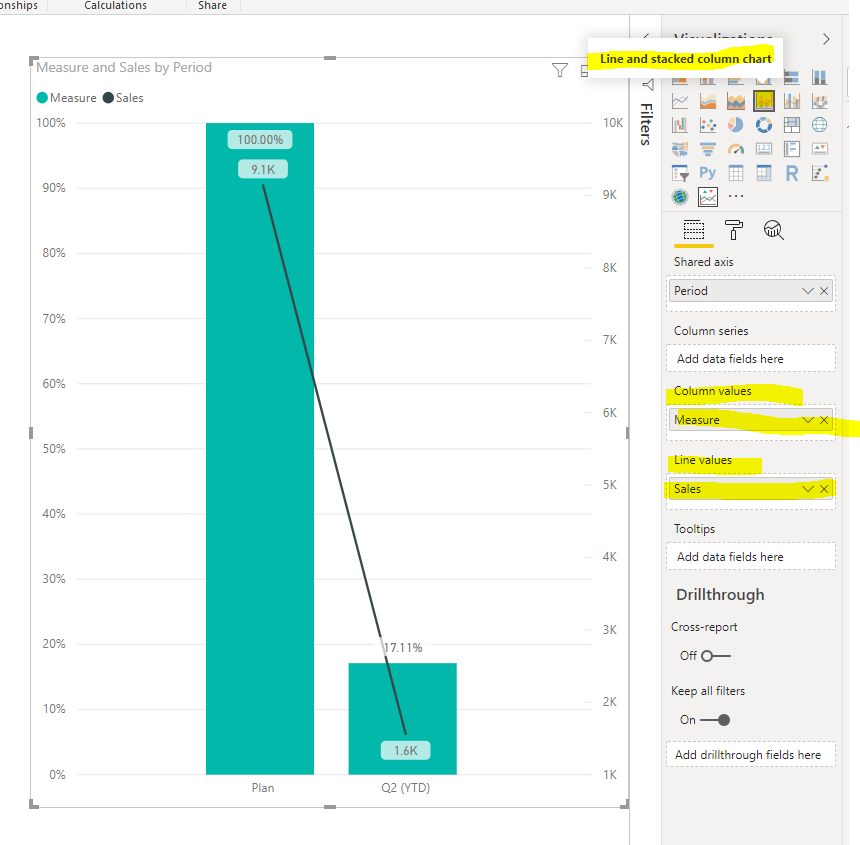Open the Format paint roller tab
Image resolution: width=860 pixels, height=845 pixels.
click(x=733, y=230)
